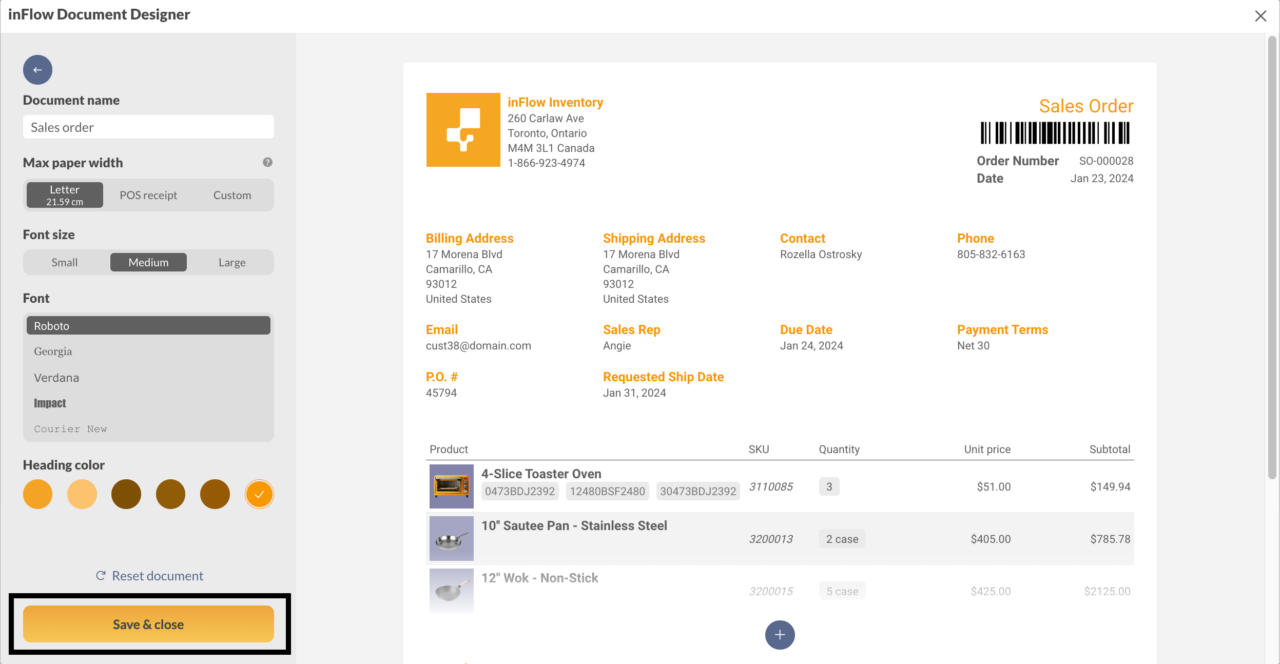Pick the lightest heading color swatch

coord(82,493)
